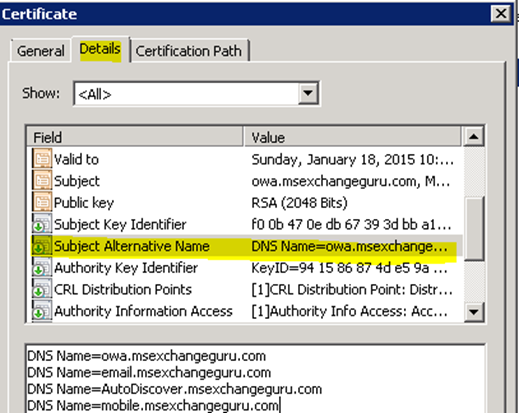Click the field list scroll down arrow

474,312
